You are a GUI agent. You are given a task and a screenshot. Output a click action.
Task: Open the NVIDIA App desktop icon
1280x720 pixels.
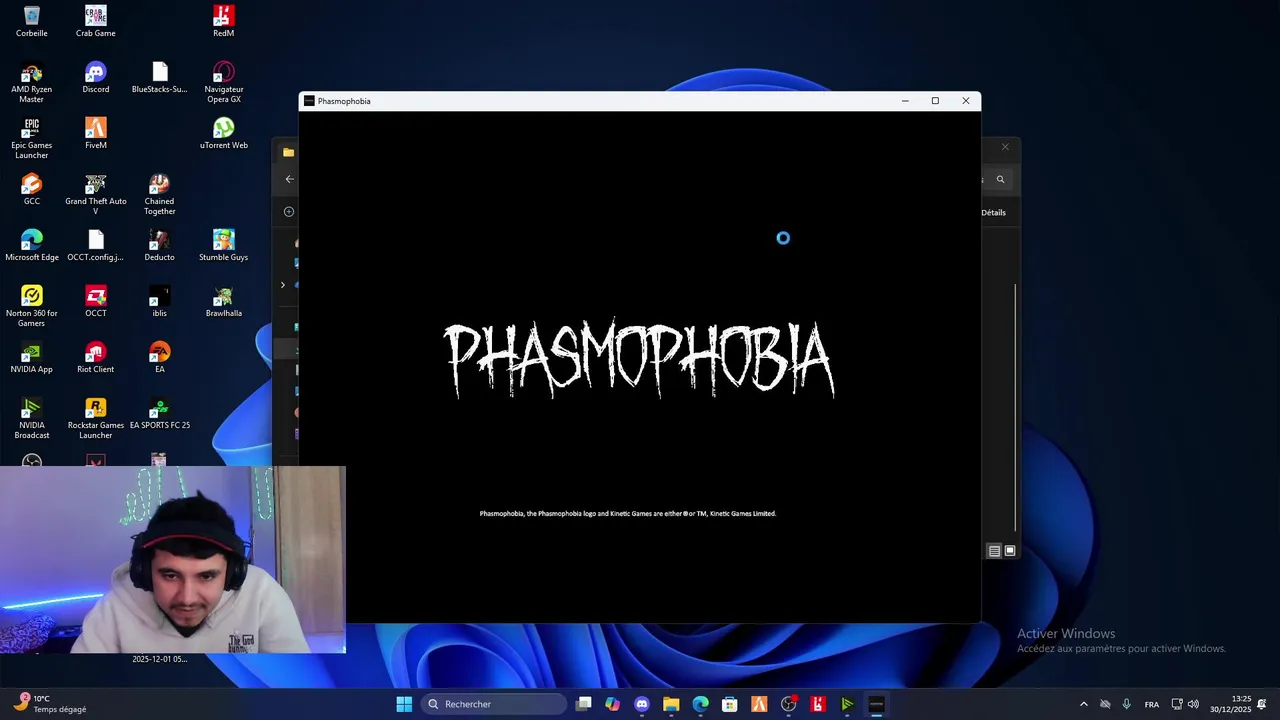[x=31, y=357]
